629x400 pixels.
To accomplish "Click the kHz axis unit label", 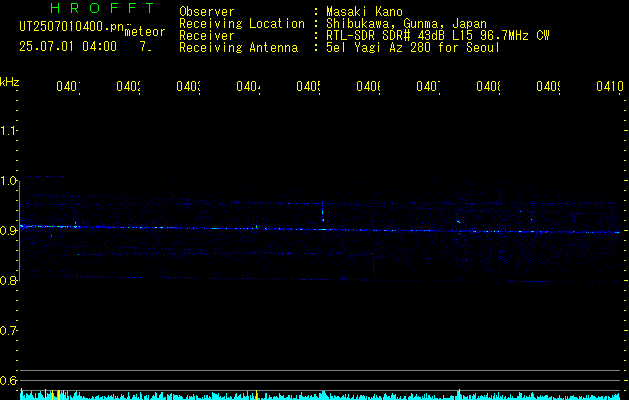I will [x=9, y=82].
